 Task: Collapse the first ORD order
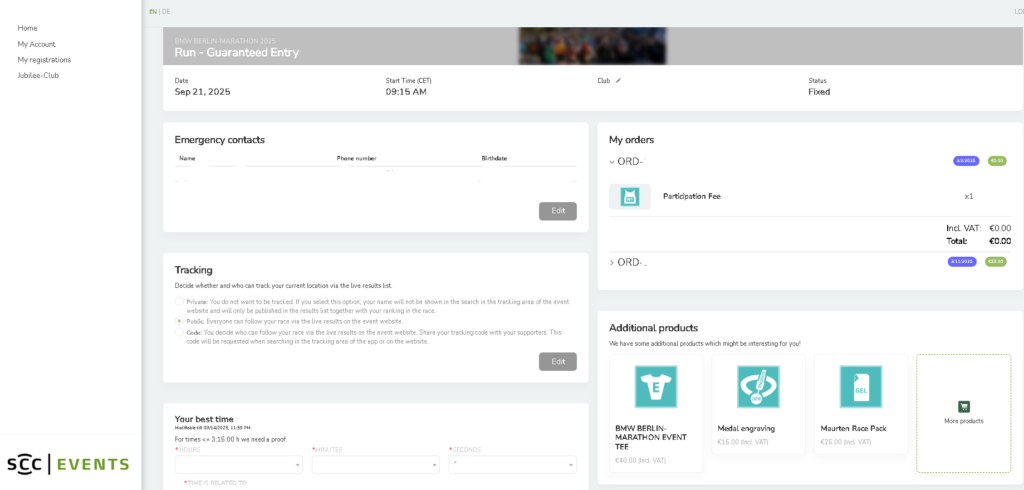[x=612, y=161]
